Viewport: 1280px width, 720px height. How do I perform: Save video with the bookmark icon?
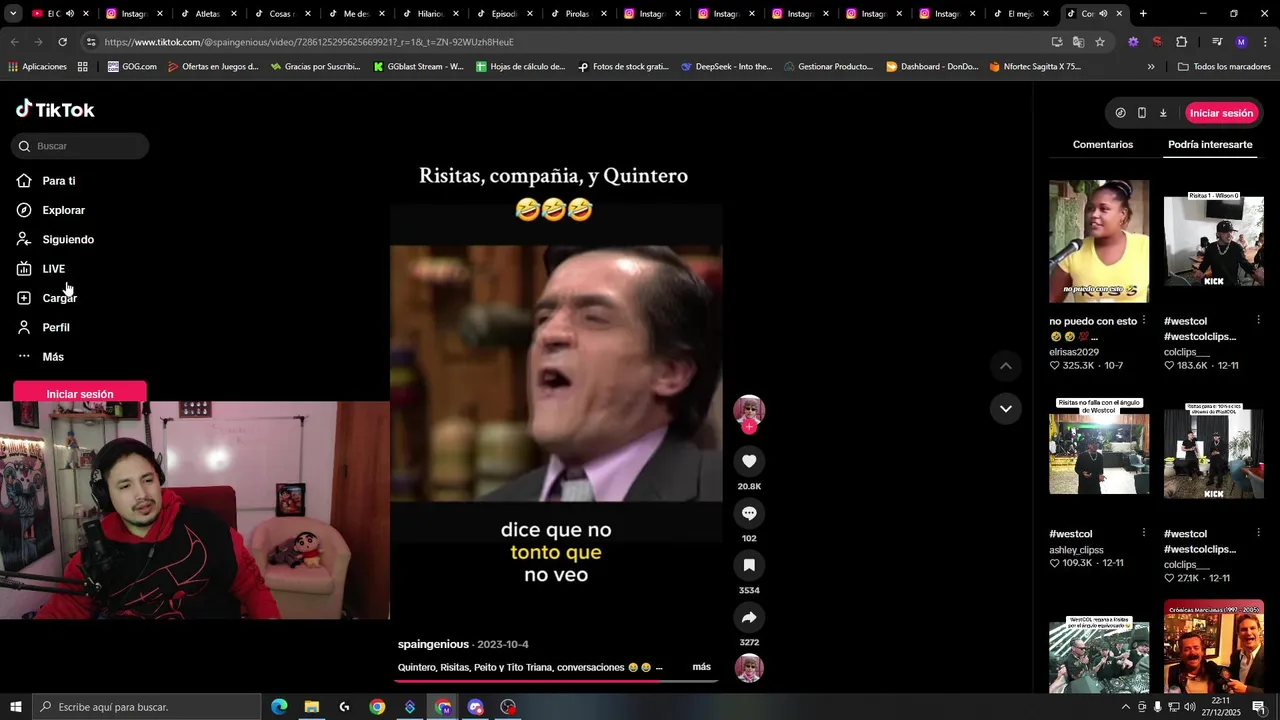pyautogui.click(x=749, y=565)
